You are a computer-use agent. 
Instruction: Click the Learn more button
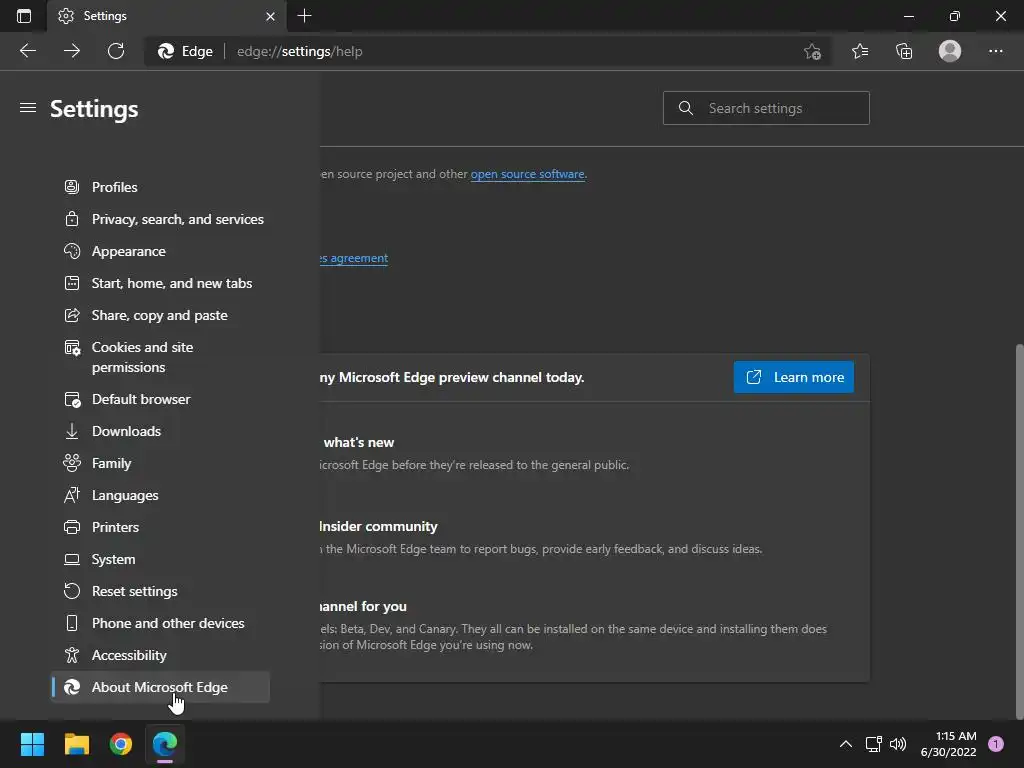tap(793, 377)
